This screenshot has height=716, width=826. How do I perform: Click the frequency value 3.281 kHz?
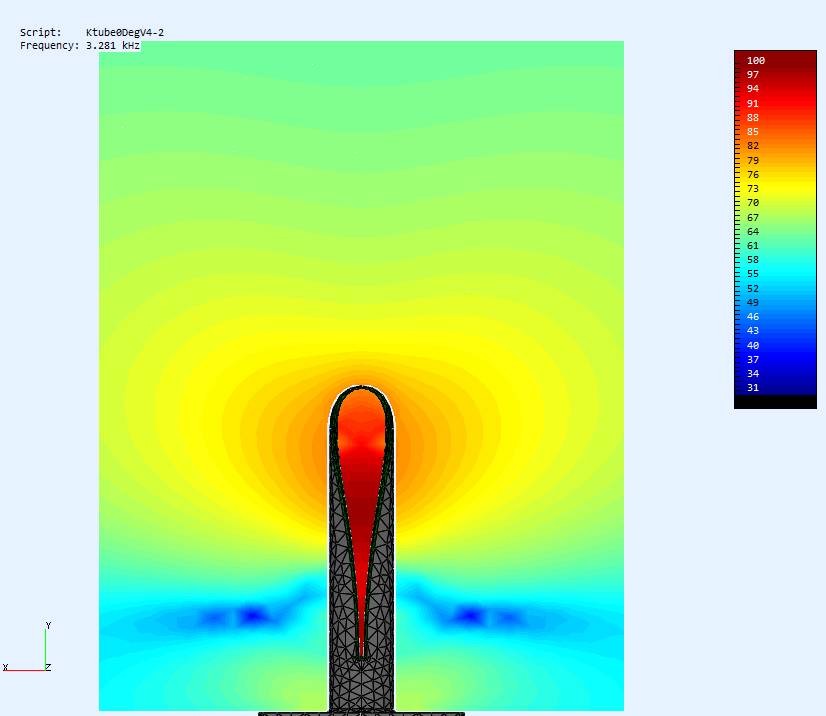tap(113, 46)
